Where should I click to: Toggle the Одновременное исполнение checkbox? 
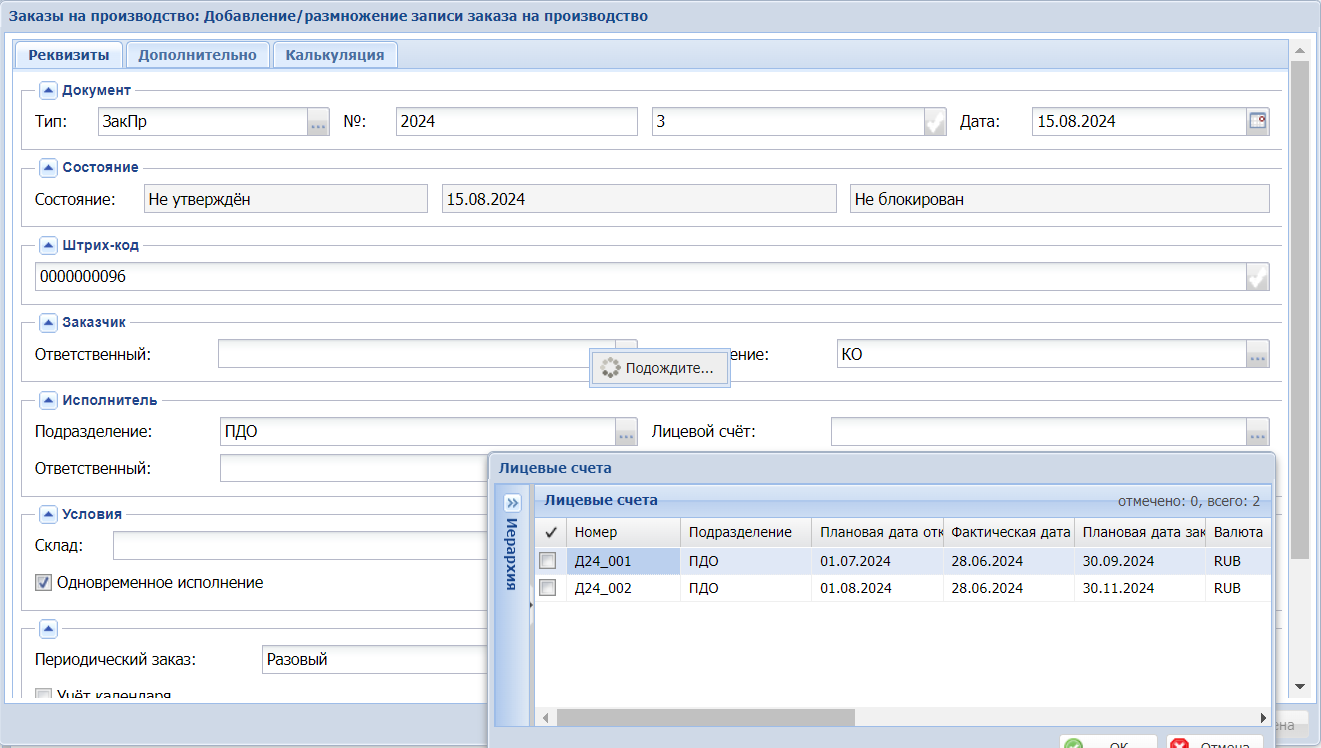pos(43,582)
